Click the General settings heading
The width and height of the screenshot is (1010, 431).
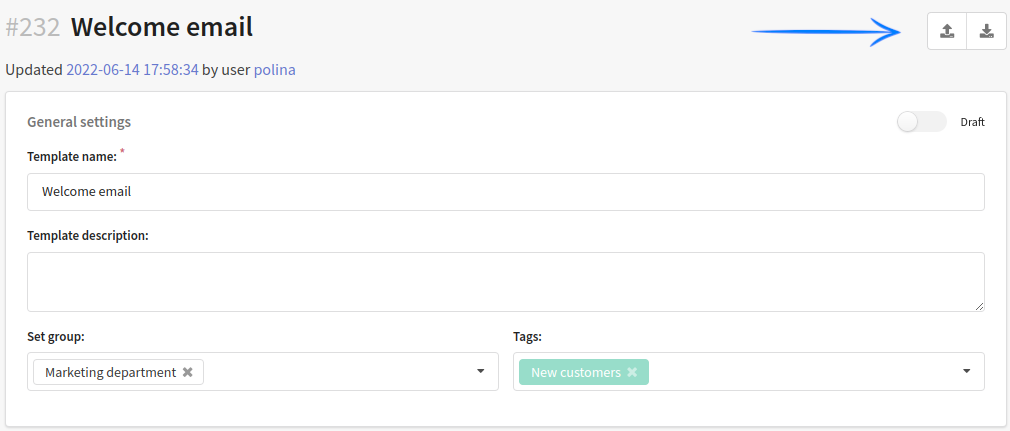pyautogui.click(x=79, y=122)
